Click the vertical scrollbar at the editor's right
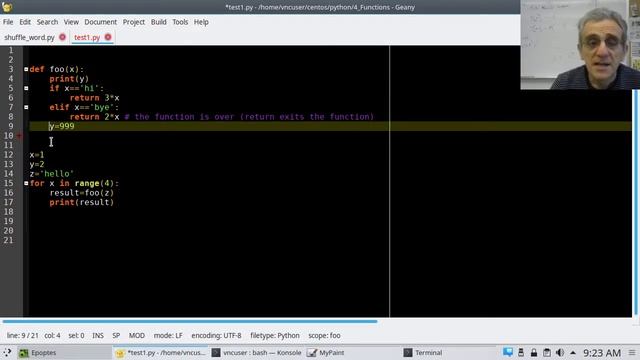 pyautogui.click(x=635, y=202)
